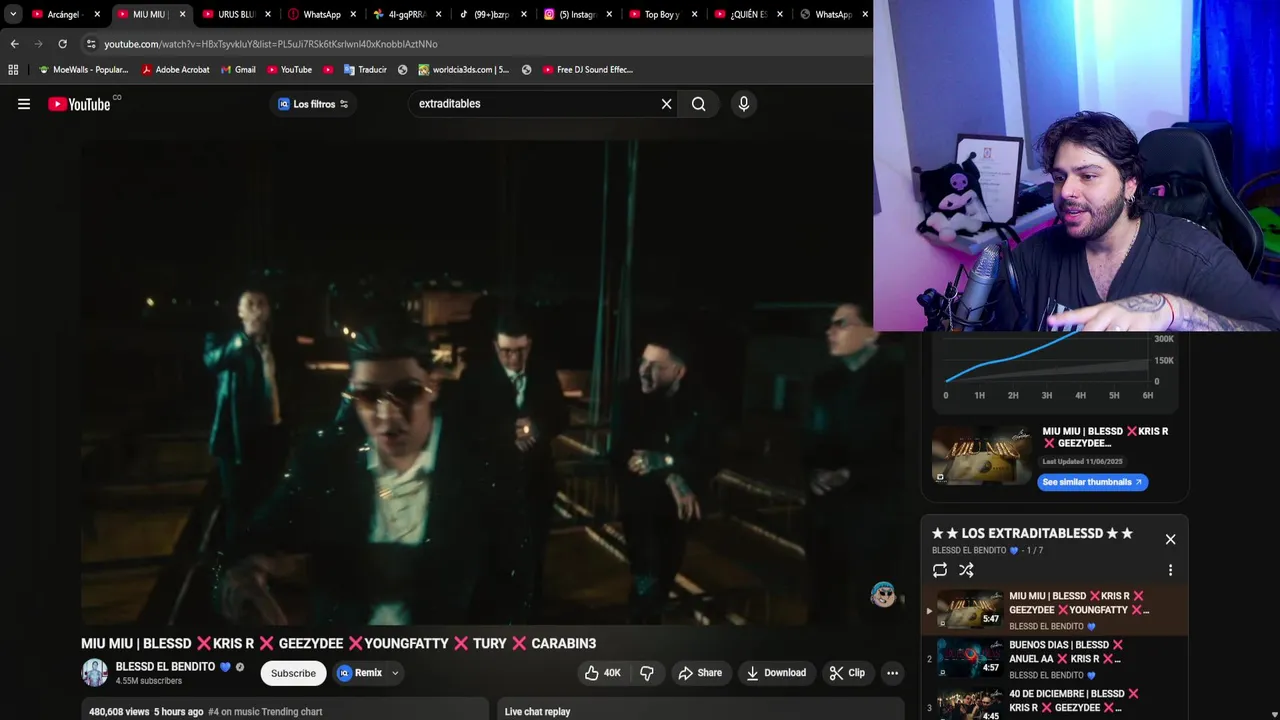The image size is (1280, 720).
Task: Open MoeWalls bookmark
Action: click(83, 70)
